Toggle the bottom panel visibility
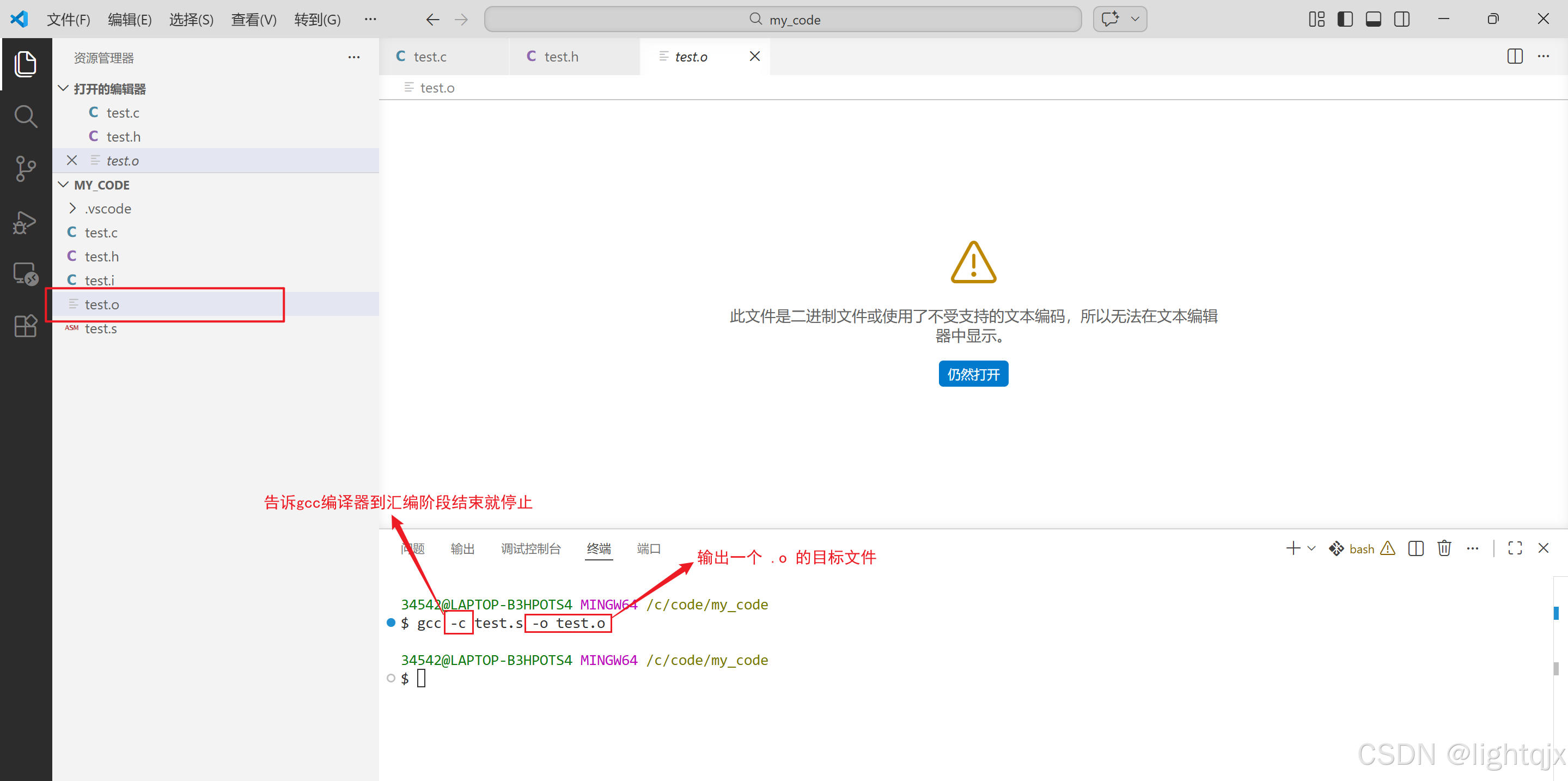Viewport: 1568px width, 781px height. pyautogui.click(x=1373, y=20)
